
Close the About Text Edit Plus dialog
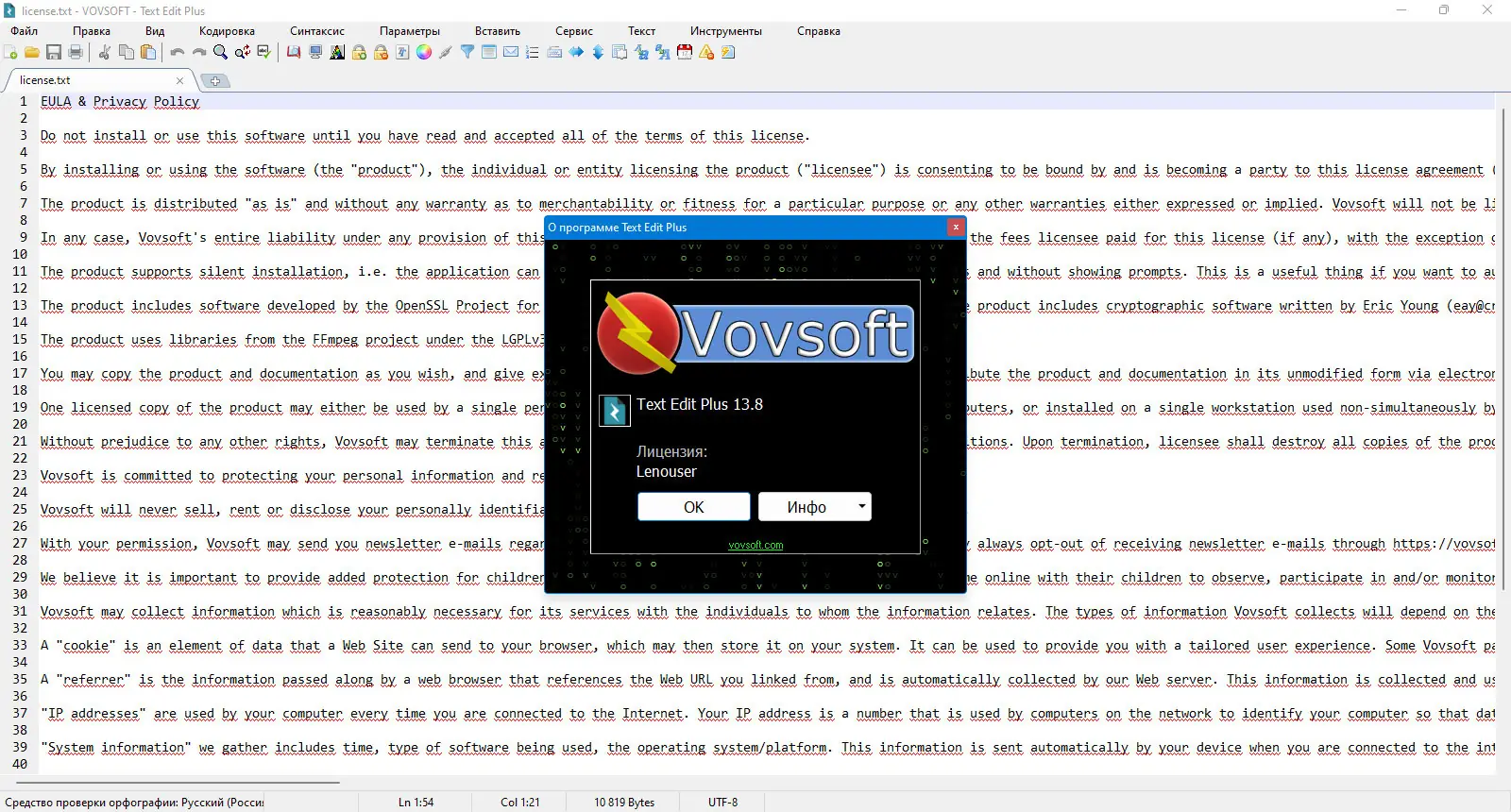pyautogui.click(x=956, y=227)
